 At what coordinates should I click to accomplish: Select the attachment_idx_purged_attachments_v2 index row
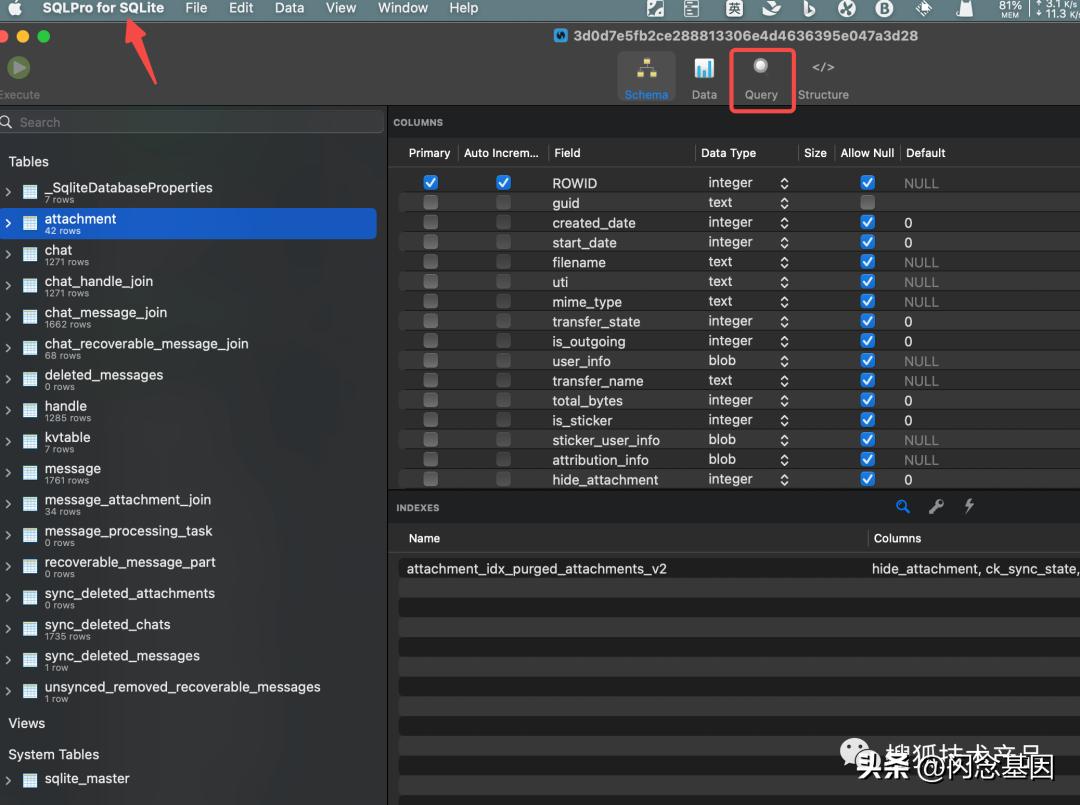(537, 569)
